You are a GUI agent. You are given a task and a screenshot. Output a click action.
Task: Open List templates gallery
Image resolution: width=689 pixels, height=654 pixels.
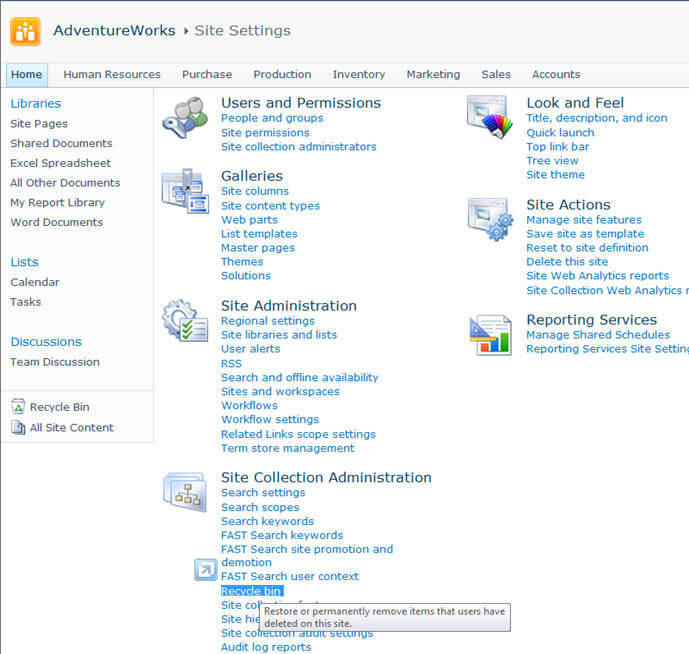pyautogui.click(x=259, y=234)
